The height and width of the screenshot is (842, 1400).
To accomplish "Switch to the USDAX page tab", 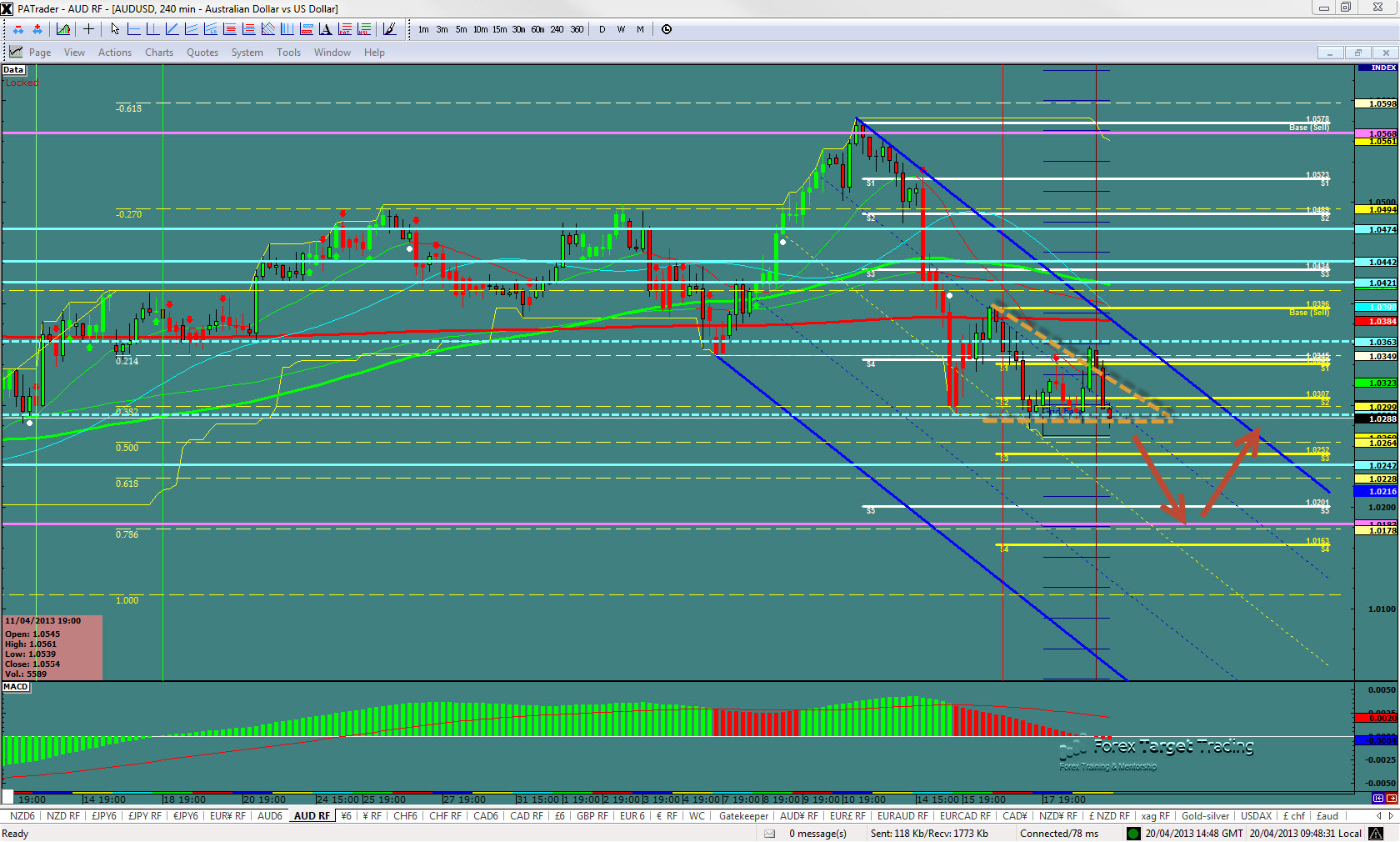I will click(x=1256, y=816).
